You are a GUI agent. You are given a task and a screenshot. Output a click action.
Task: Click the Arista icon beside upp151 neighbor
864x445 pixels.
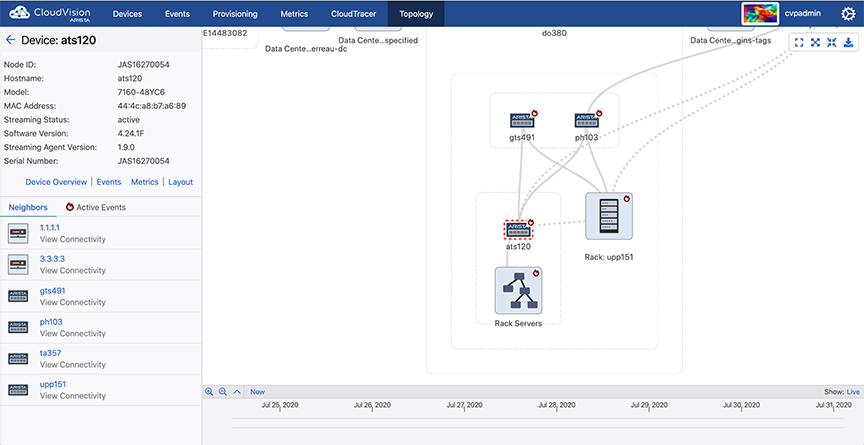coord(18,390)
